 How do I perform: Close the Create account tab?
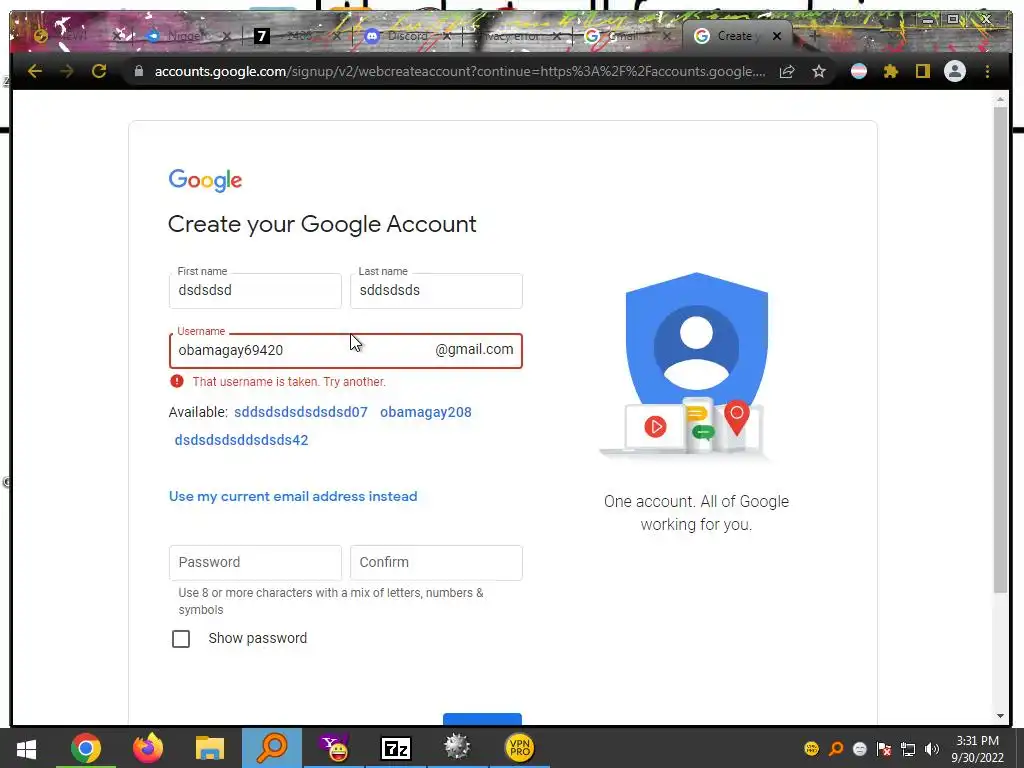click(x=776, y=37)
